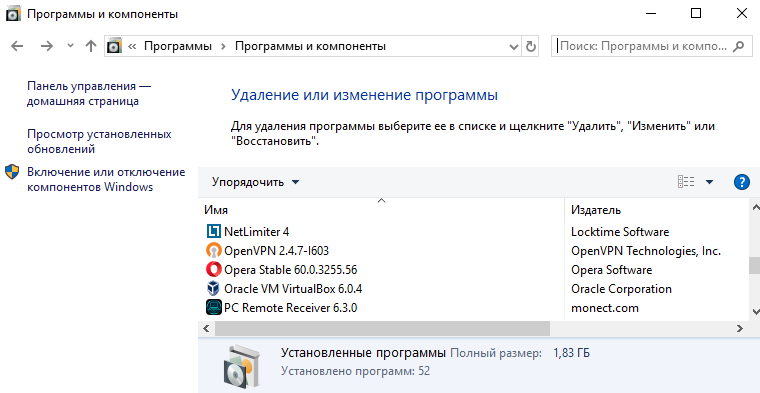Go up one level with the Up arrow
This screenshot has width=760, height=393.
coord(91,46)
